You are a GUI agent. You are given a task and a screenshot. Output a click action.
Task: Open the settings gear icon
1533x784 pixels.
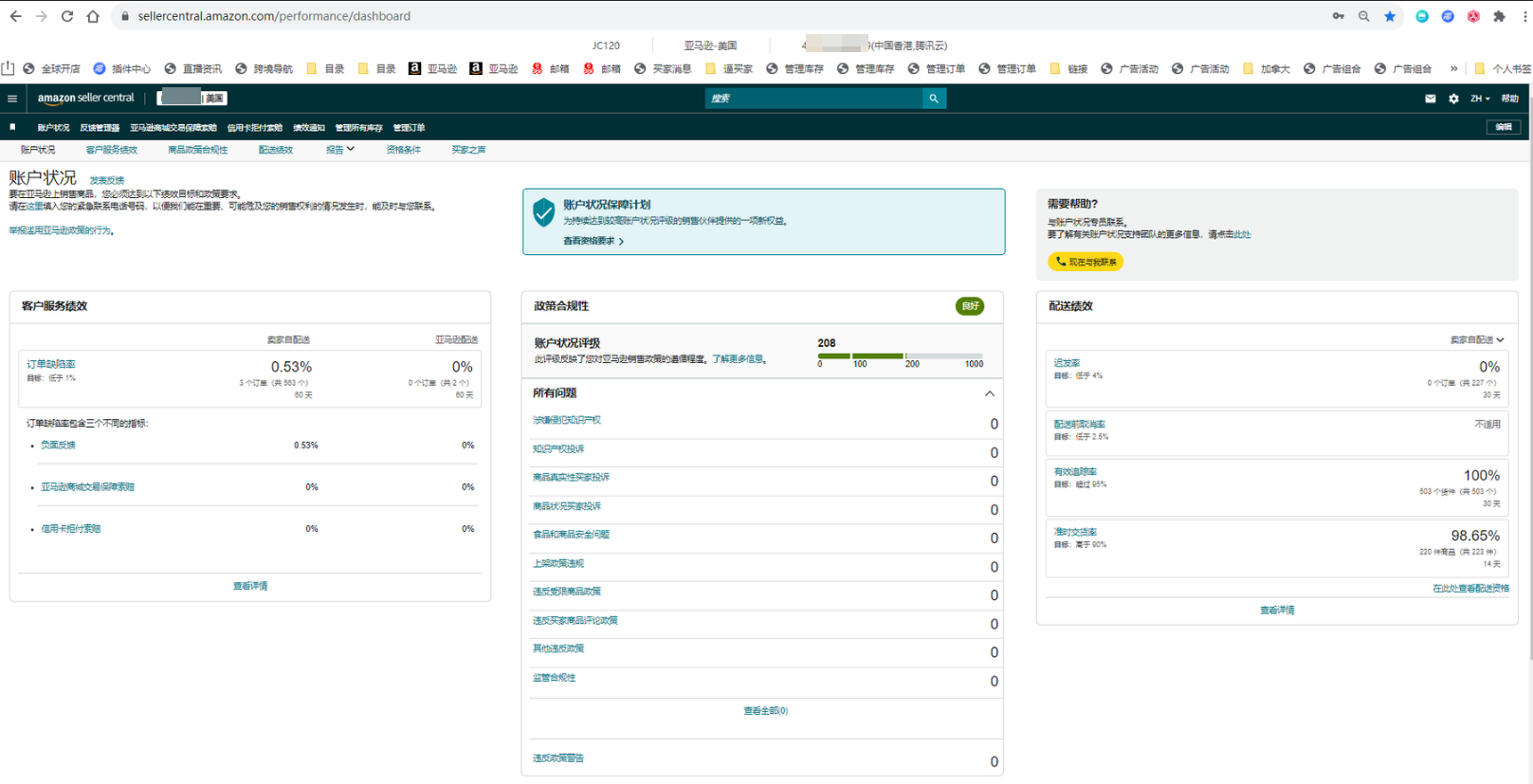[x=1453, y=99]
